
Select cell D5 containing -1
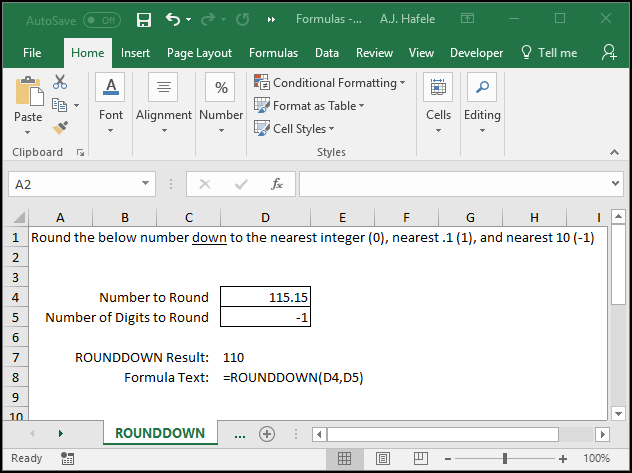pos(265,317)
